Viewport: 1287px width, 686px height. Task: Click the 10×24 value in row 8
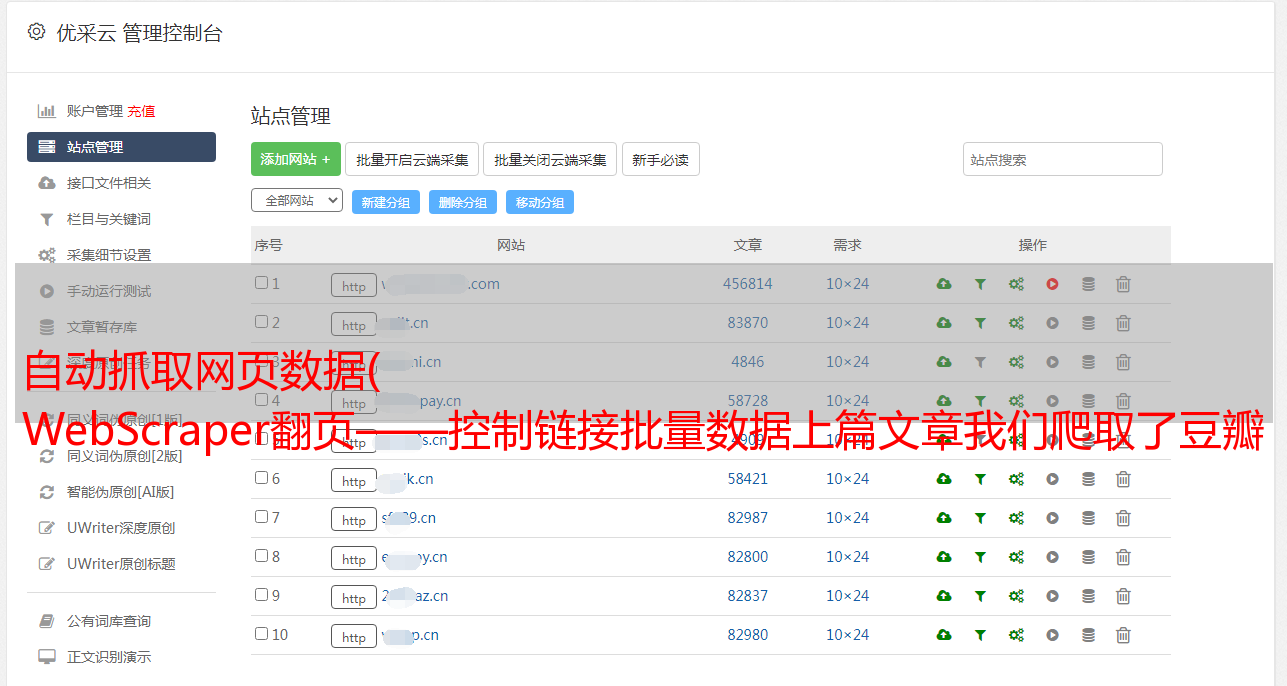pyautogui.click(x=848, y=557)
